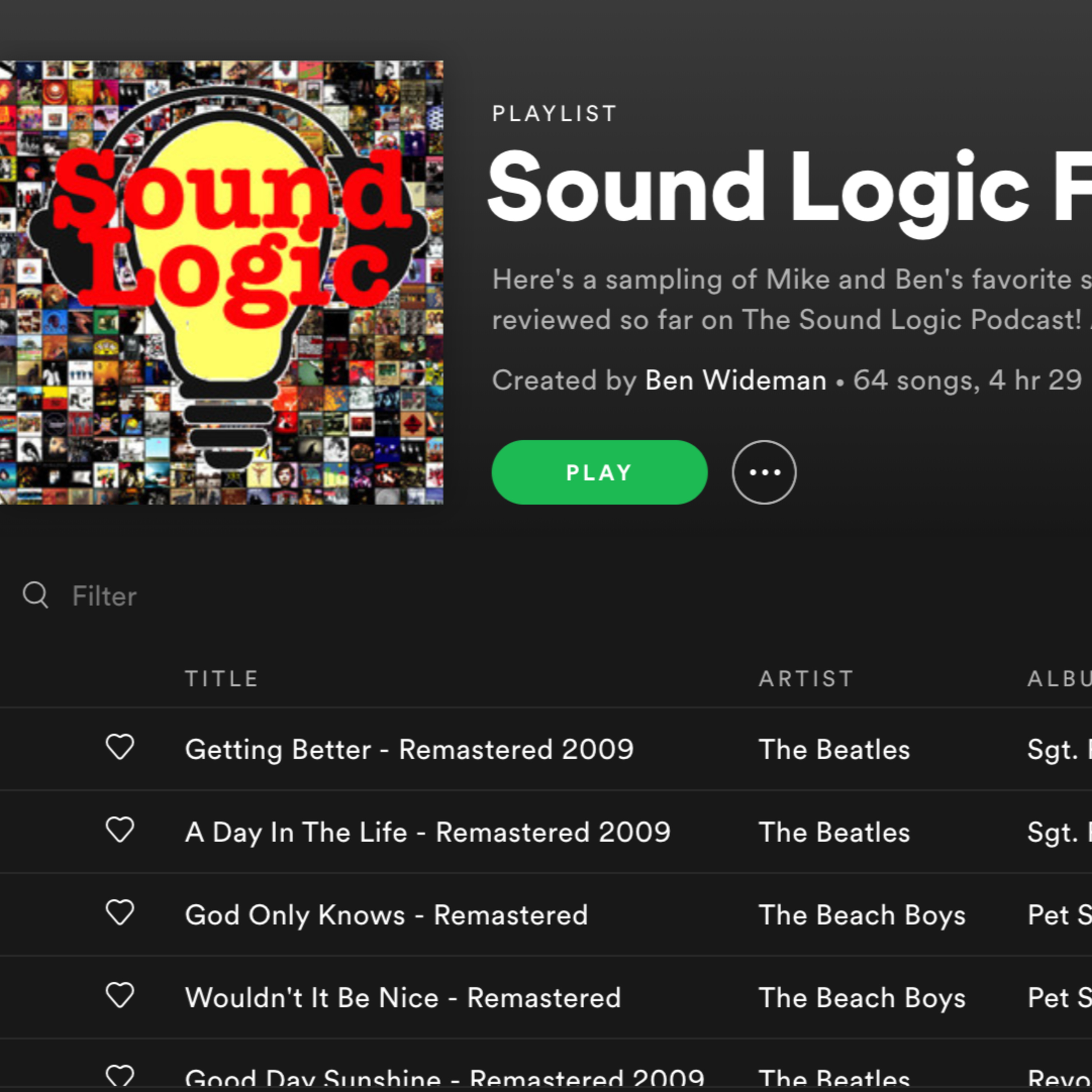Click the Filter search magnifier icon
This screenshot has width=1092, height=1092.
(x=35, y=595)
